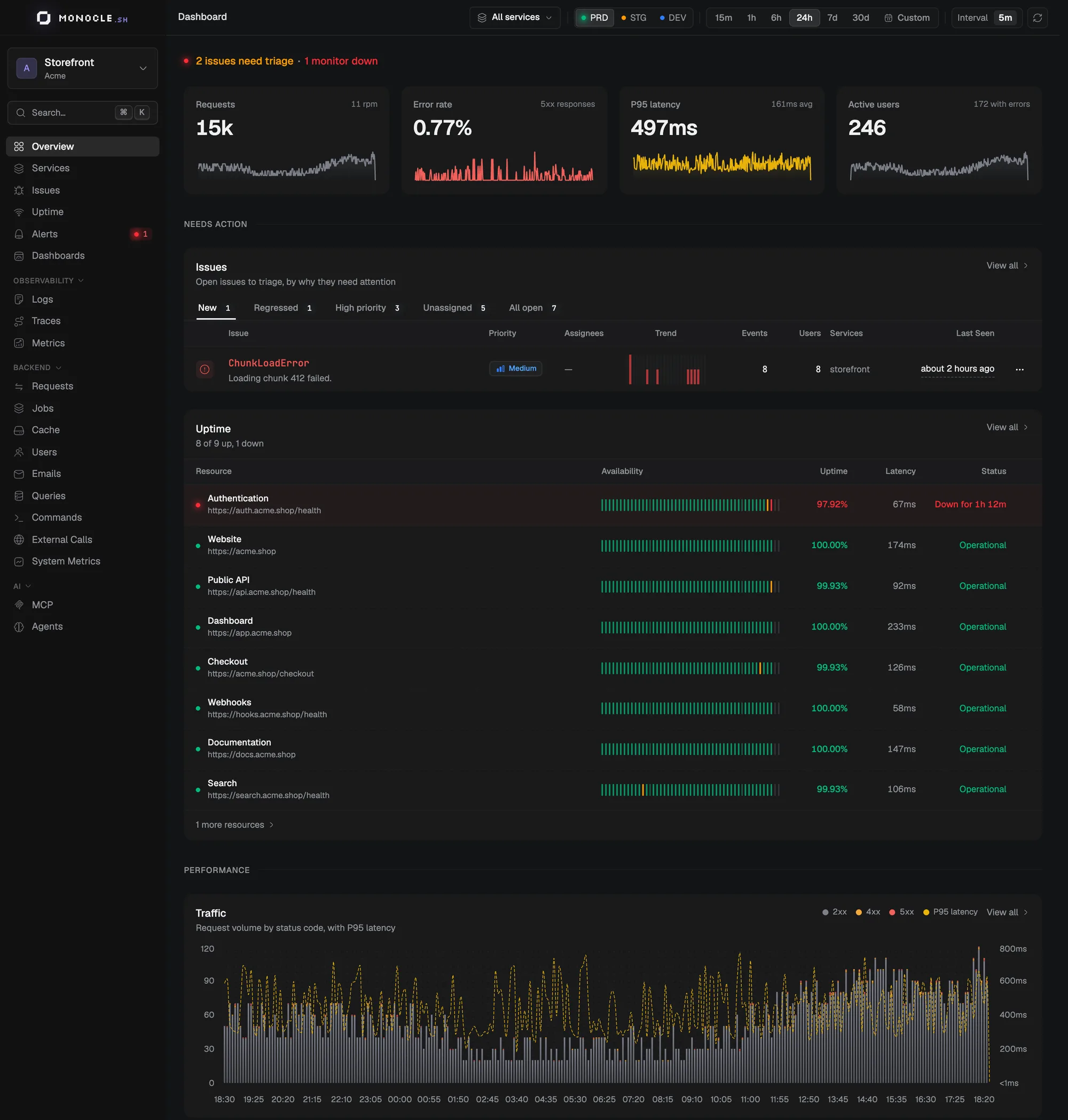Viewport: 1068px width, 1120px height.
Task: Open External Calls in the sidebar
Action: pyautogui.click(x=83, y=539)
